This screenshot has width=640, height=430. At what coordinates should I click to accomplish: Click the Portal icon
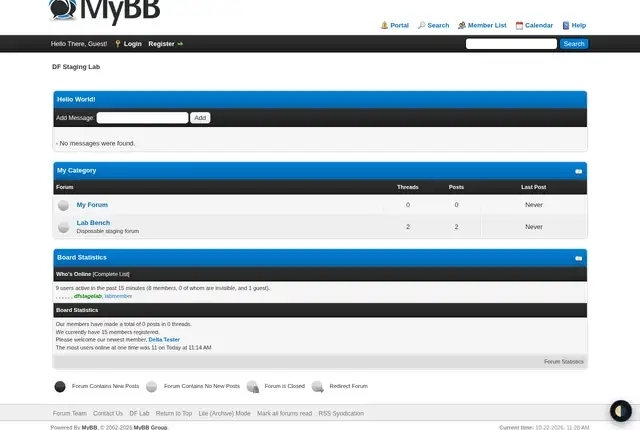coord(384,25)
